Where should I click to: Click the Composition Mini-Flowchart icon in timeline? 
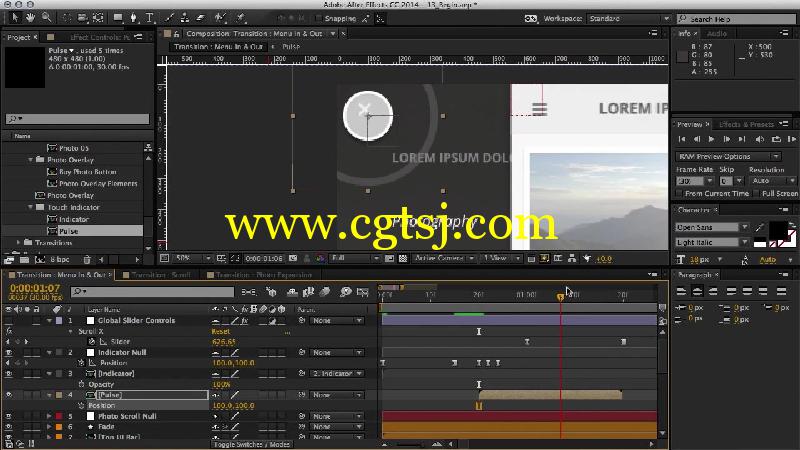pos(248,292)
